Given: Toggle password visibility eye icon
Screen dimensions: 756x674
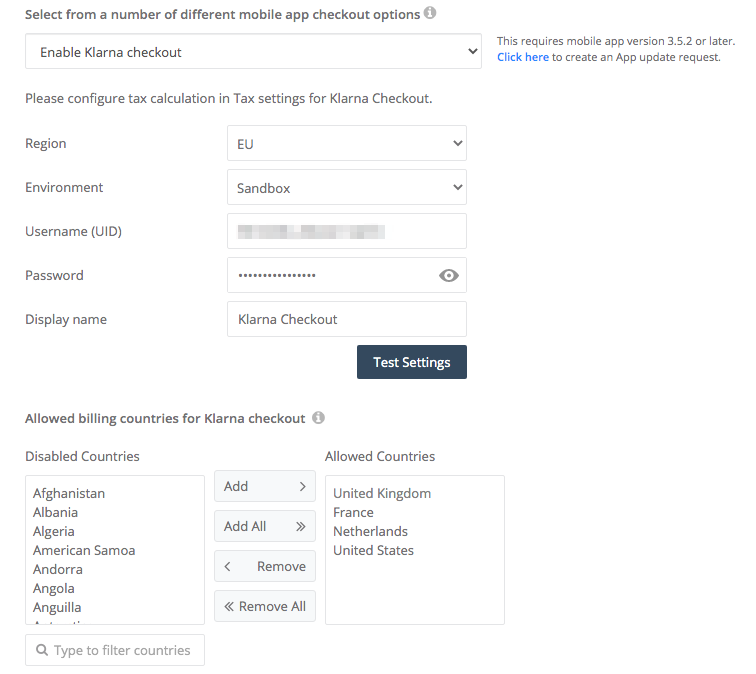Looking at the screenshot, I should [x=449, y=276].
